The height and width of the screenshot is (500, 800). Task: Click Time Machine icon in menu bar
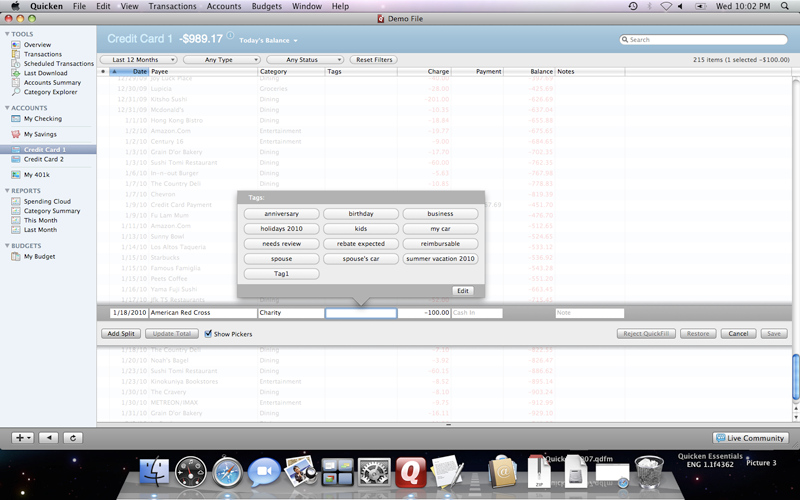[x=633, y=6]
